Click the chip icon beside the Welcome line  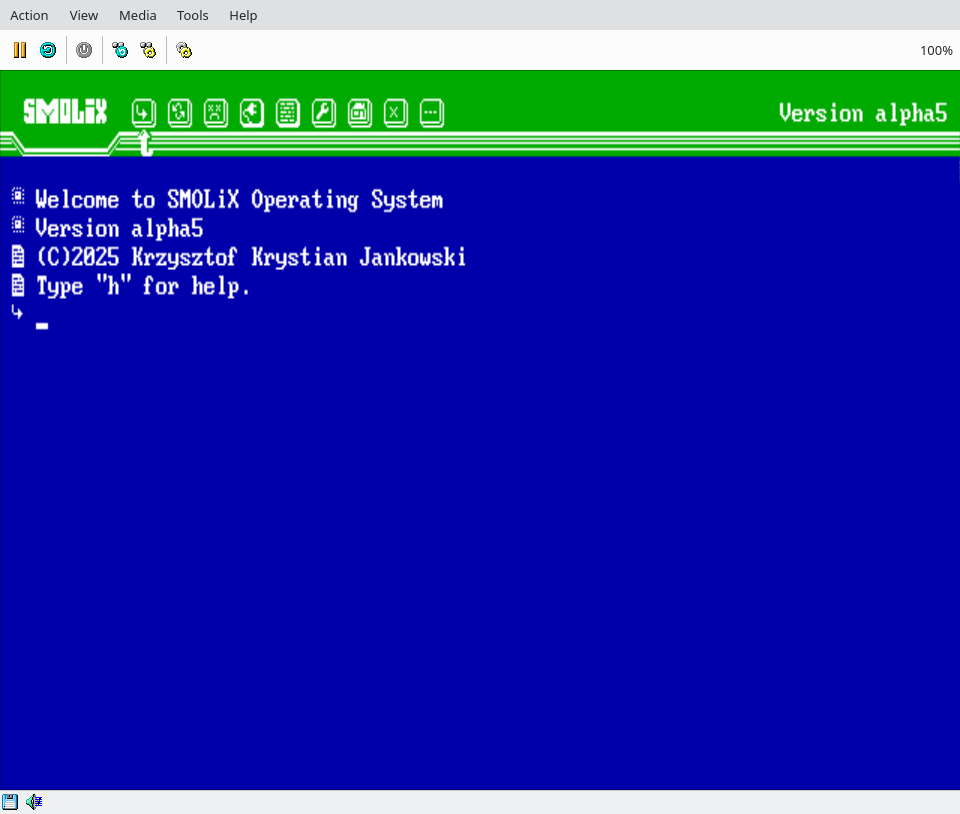pos(18,196)
